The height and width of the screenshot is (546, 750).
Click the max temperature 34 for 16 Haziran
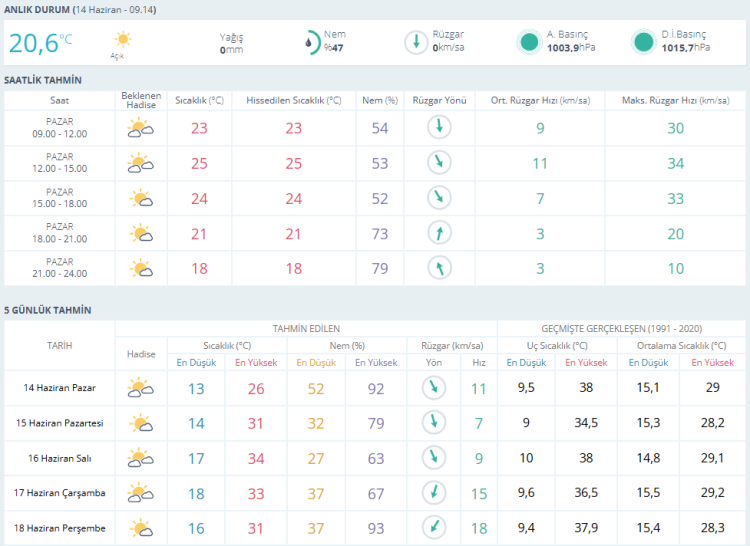256,459
